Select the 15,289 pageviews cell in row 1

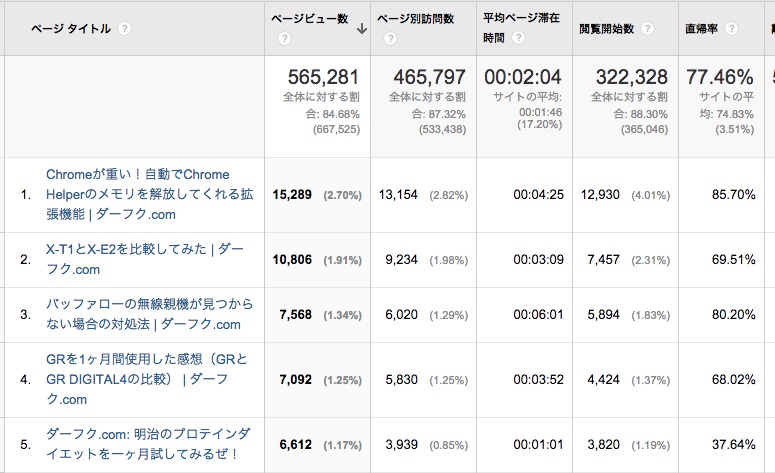coord(292,195)
